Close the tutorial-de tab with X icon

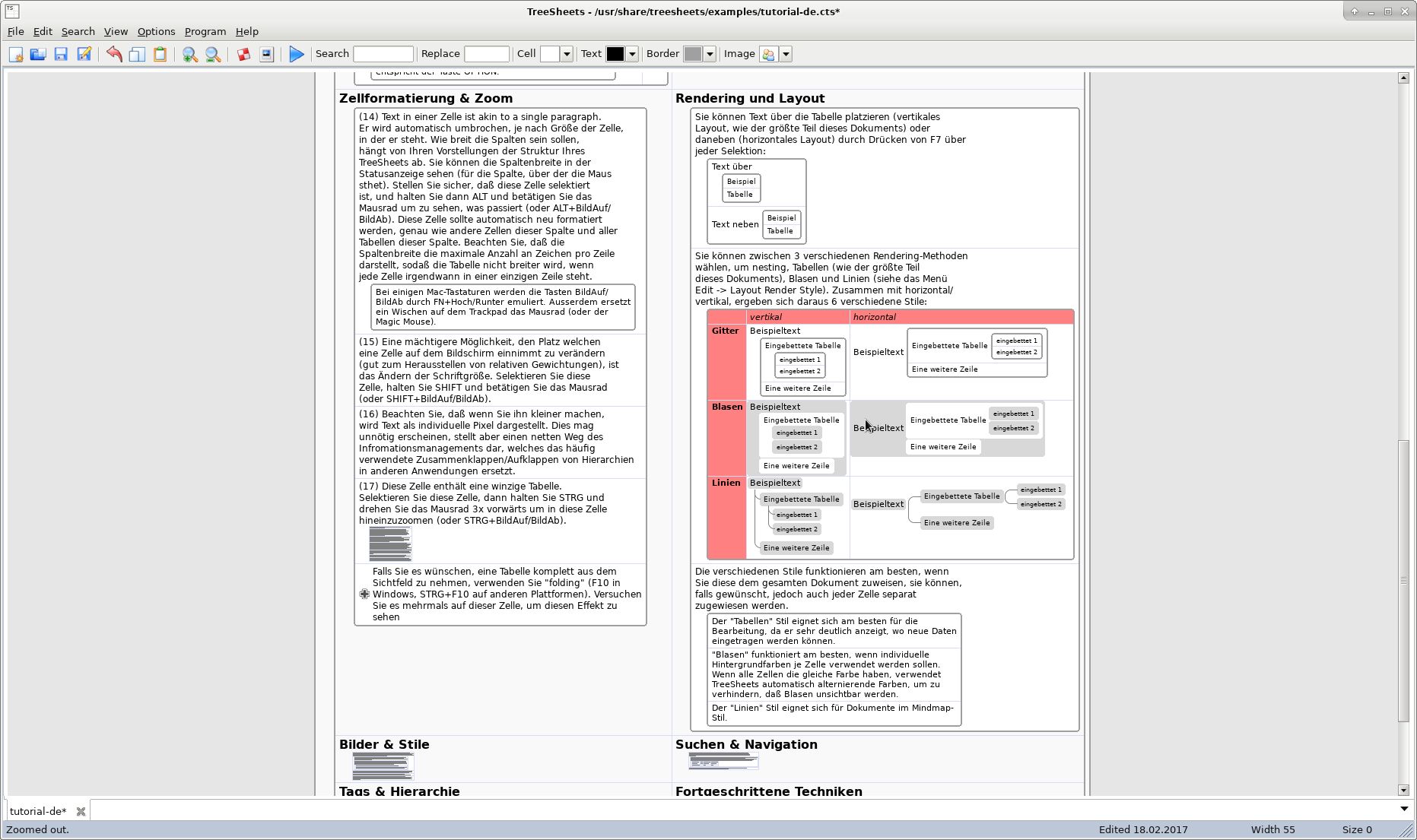[81, 811]
